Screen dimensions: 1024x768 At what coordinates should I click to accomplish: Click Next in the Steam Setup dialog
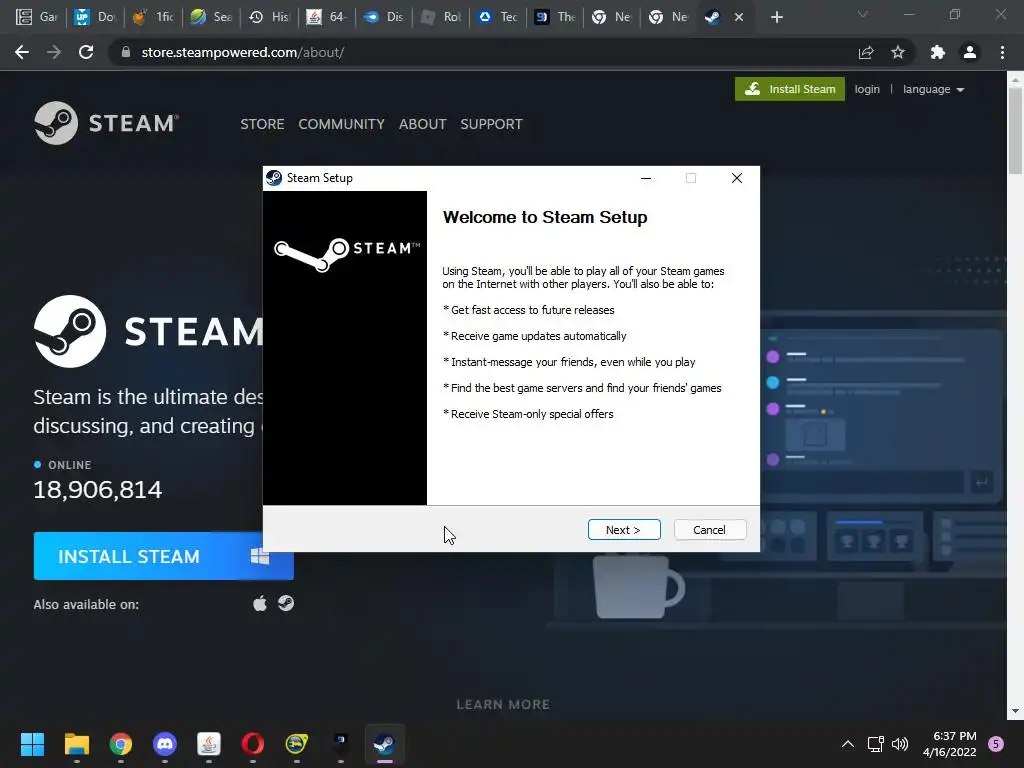point(624,530)
